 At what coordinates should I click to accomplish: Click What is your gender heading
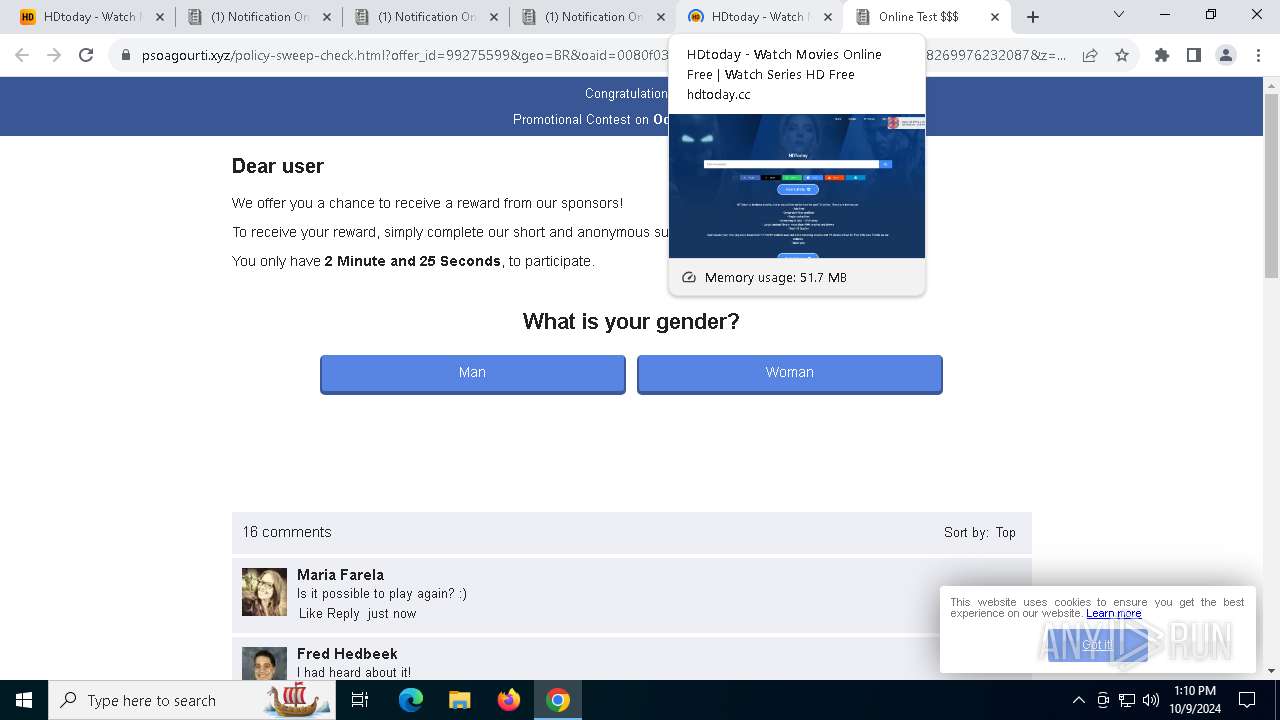click(x=631, y=322)
